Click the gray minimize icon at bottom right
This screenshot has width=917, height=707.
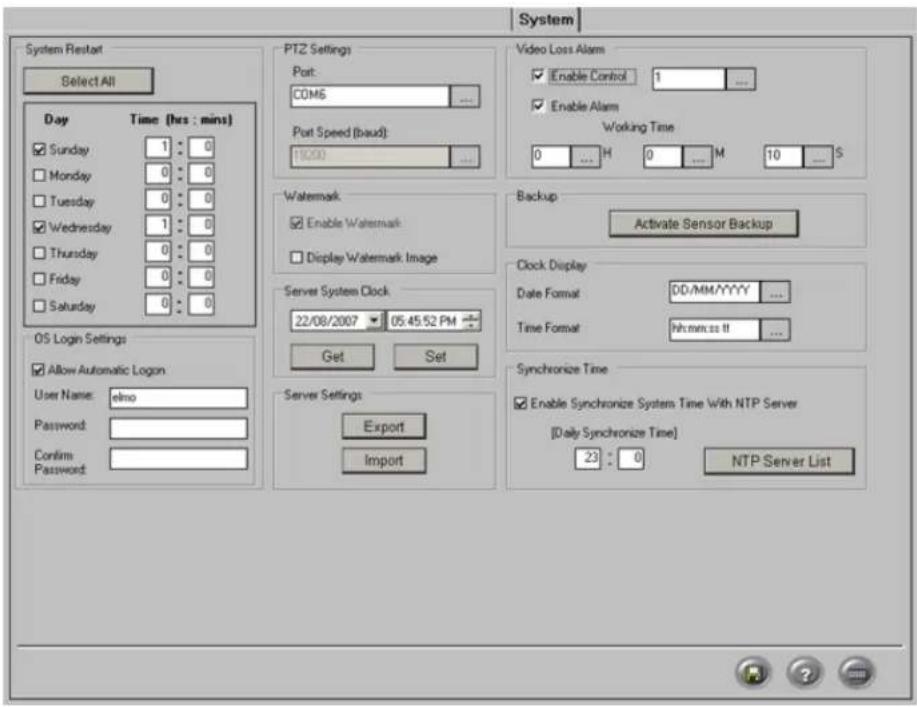857,672
